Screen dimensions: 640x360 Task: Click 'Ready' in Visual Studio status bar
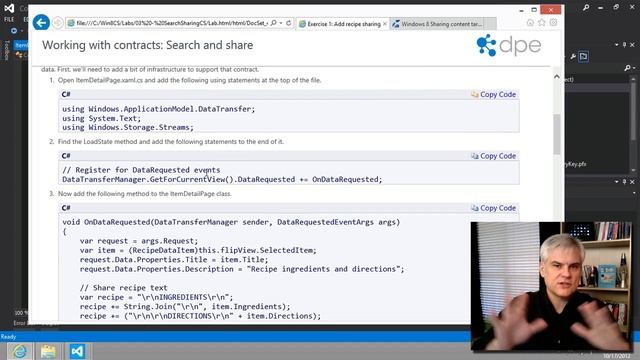pyautogui.click(x=8, y=337)
